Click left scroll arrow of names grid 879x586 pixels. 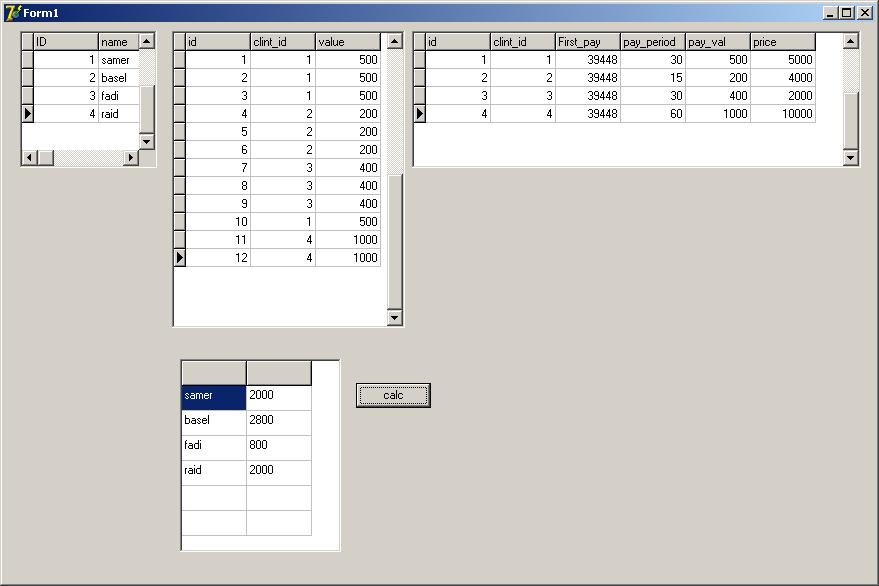pos(29,158)
